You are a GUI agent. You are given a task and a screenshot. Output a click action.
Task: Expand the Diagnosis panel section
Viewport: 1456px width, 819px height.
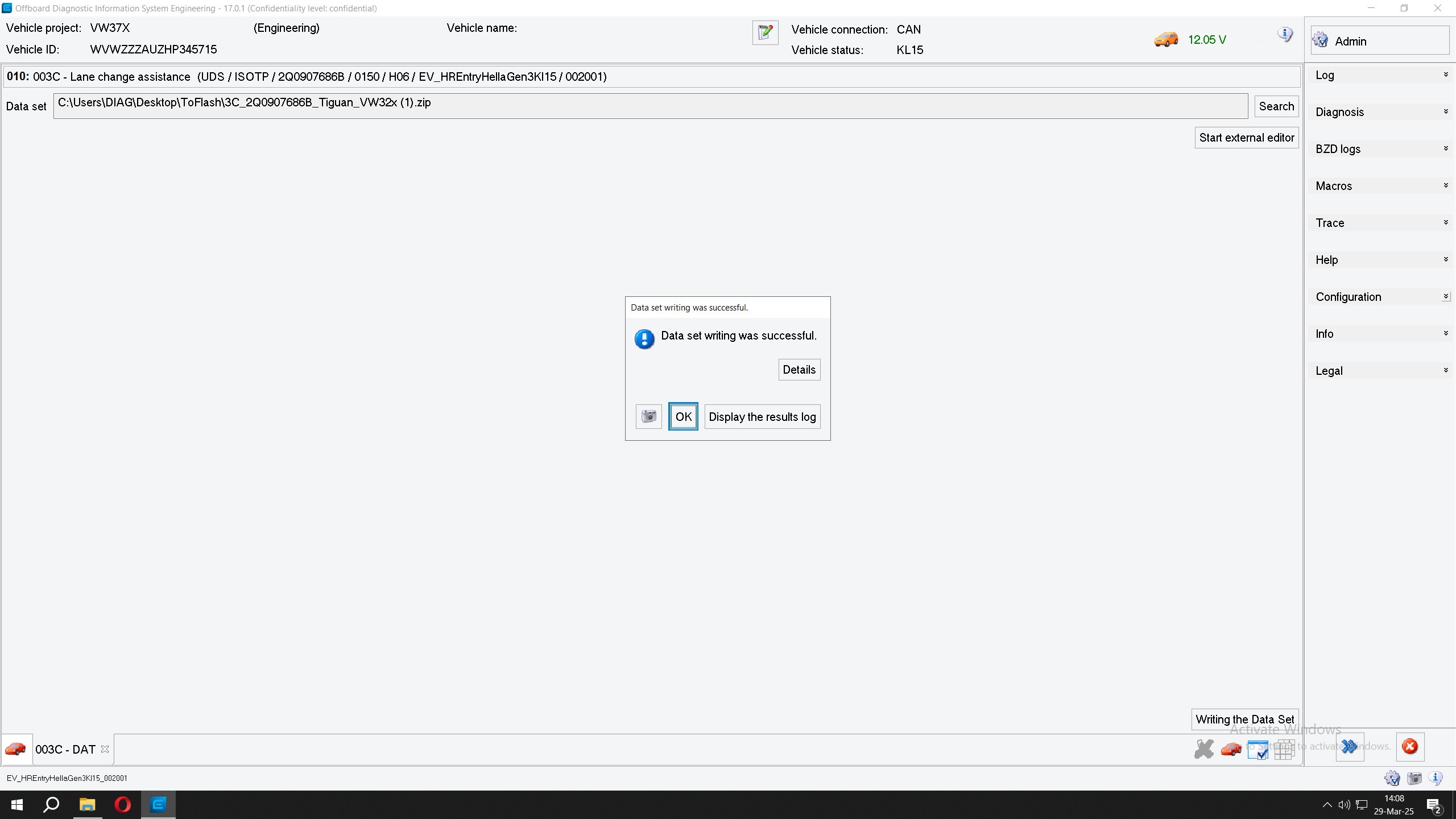pos(1380,112)
